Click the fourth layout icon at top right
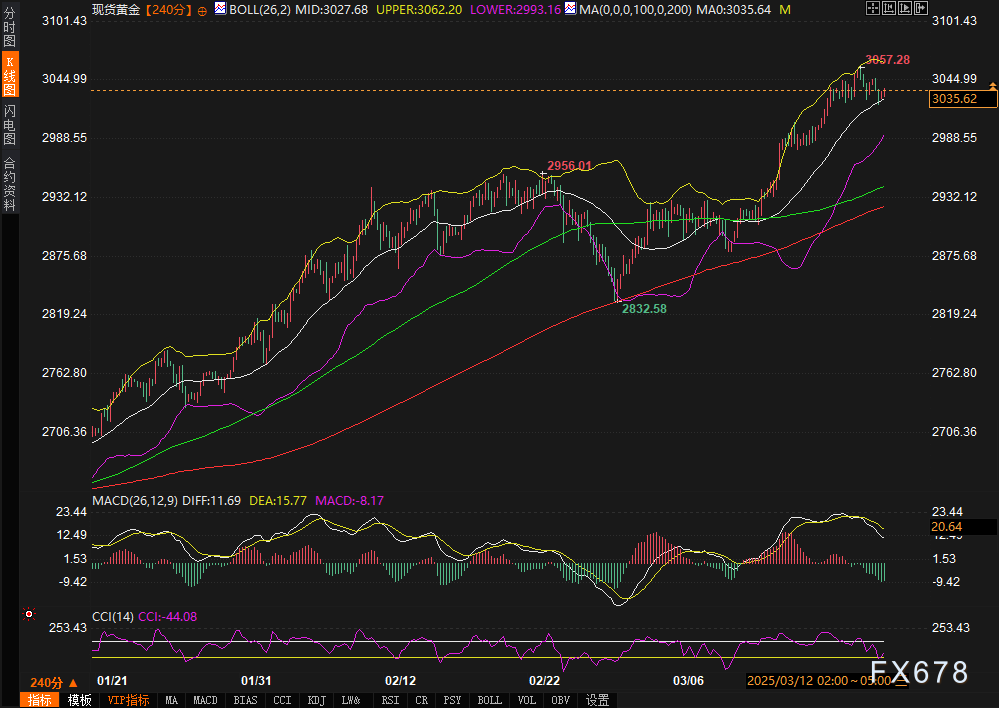Screen dimensions: 999x708 [x=920, y=8]
